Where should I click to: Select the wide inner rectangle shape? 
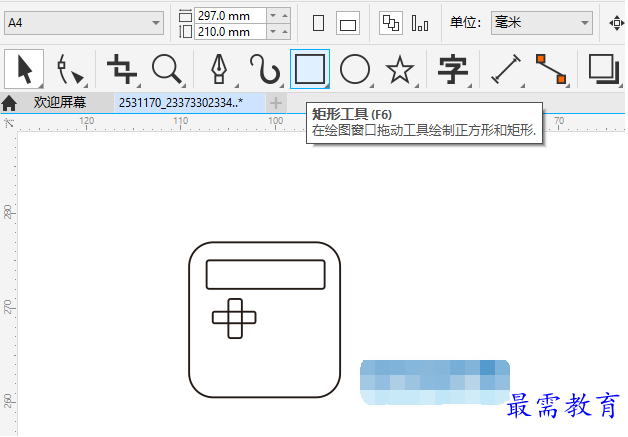[266, 274]
